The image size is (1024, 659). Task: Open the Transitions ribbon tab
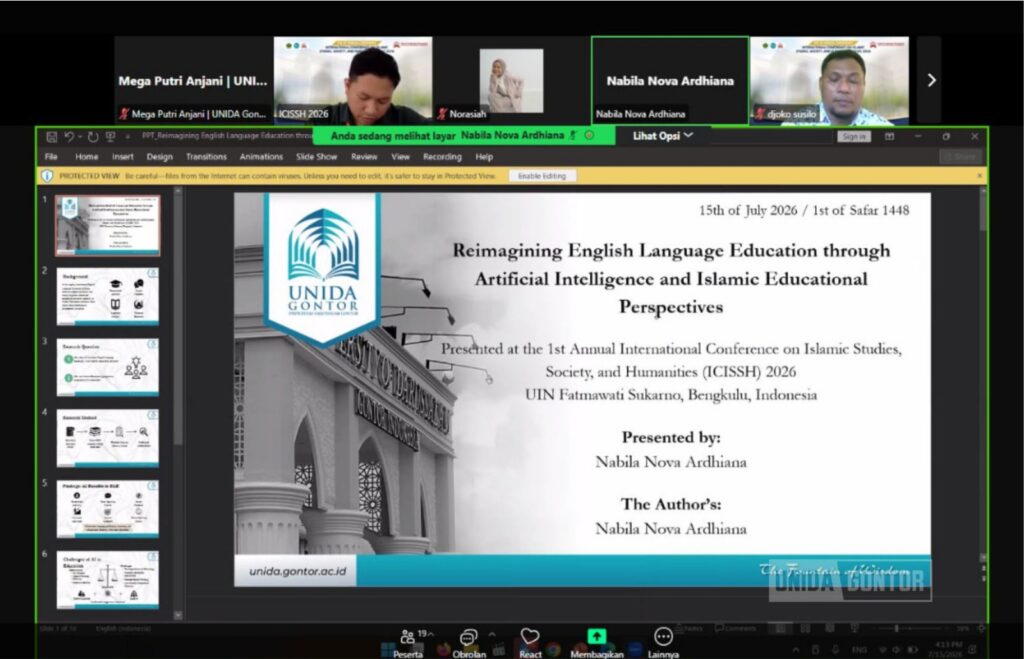click(206, 157)
